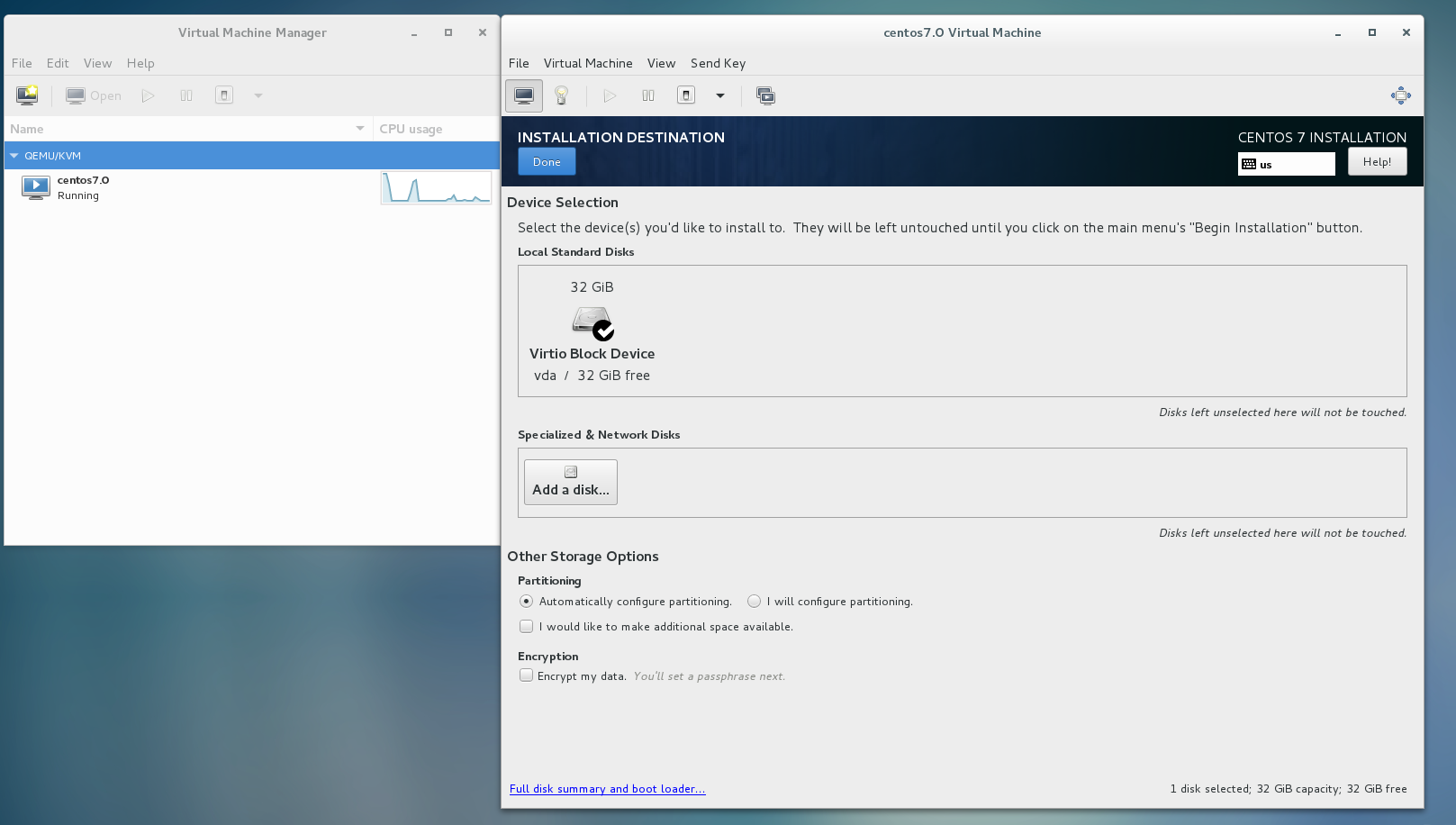Select the Virtio Block Device disk icon
Image resolution: width=1456 pixels, height=825 pixels.
[x=593, y=322]
